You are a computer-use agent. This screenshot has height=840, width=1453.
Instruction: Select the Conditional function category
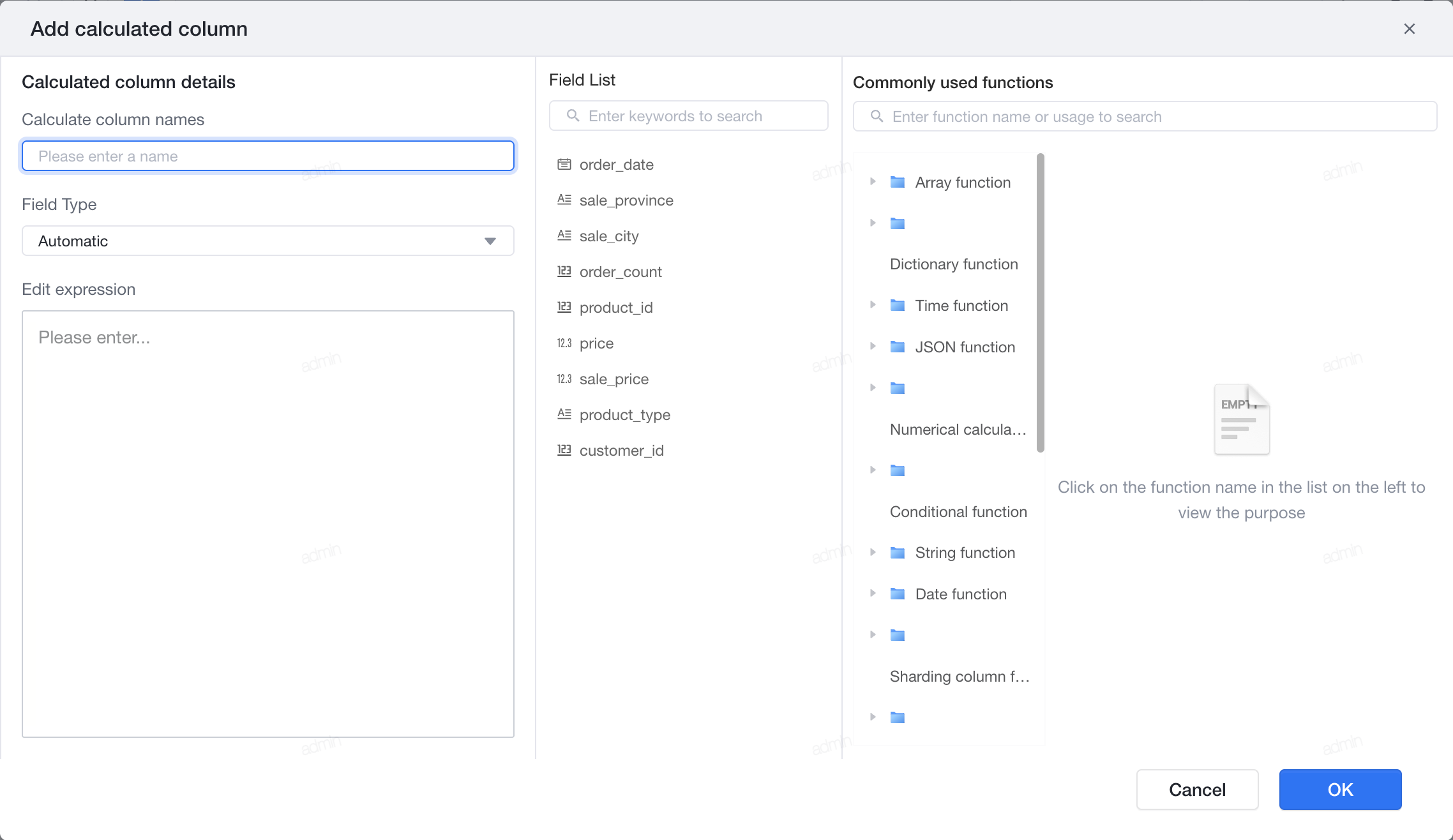[958, 512]
